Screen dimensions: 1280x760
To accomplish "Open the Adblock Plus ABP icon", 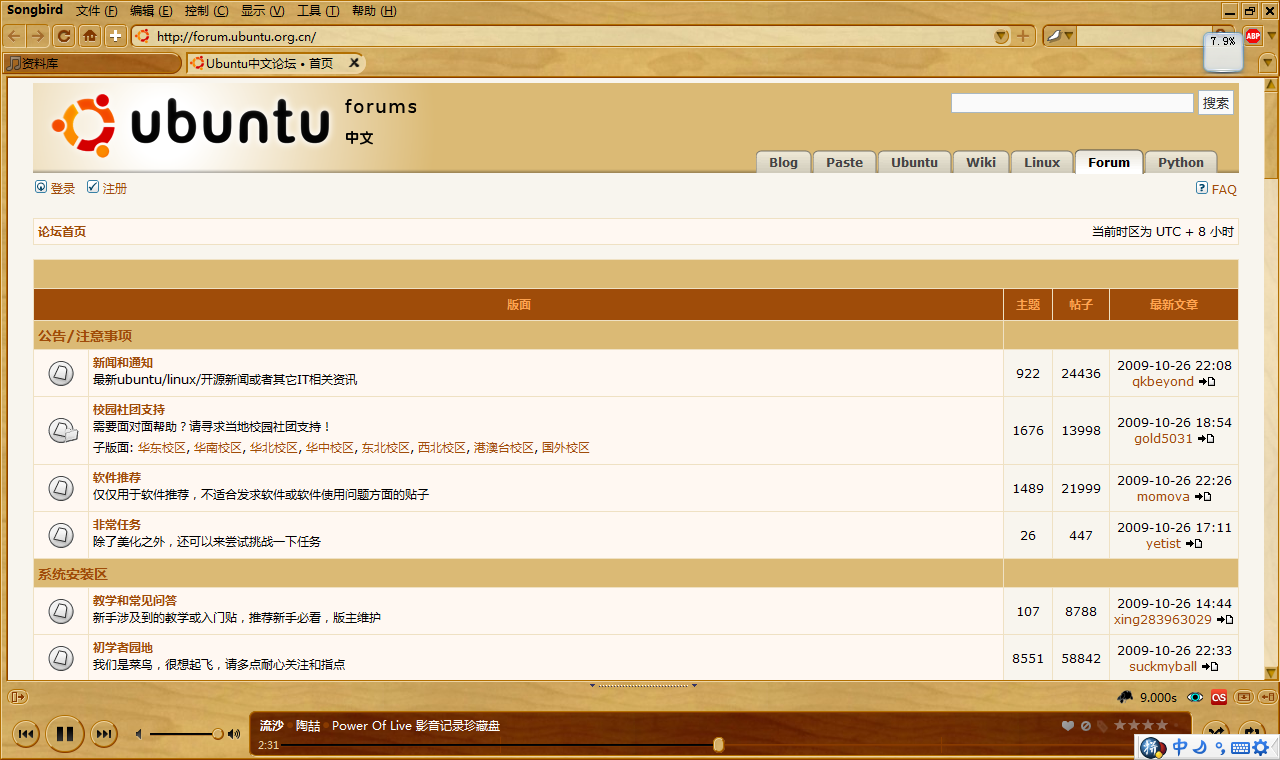I will tap(1252, 36).
